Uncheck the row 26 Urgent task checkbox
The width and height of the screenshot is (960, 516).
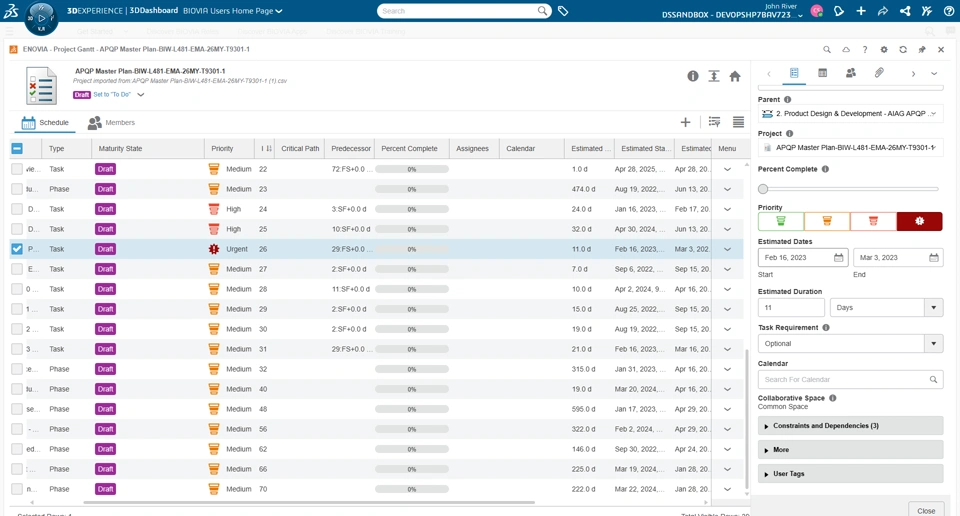coord(17,249)
